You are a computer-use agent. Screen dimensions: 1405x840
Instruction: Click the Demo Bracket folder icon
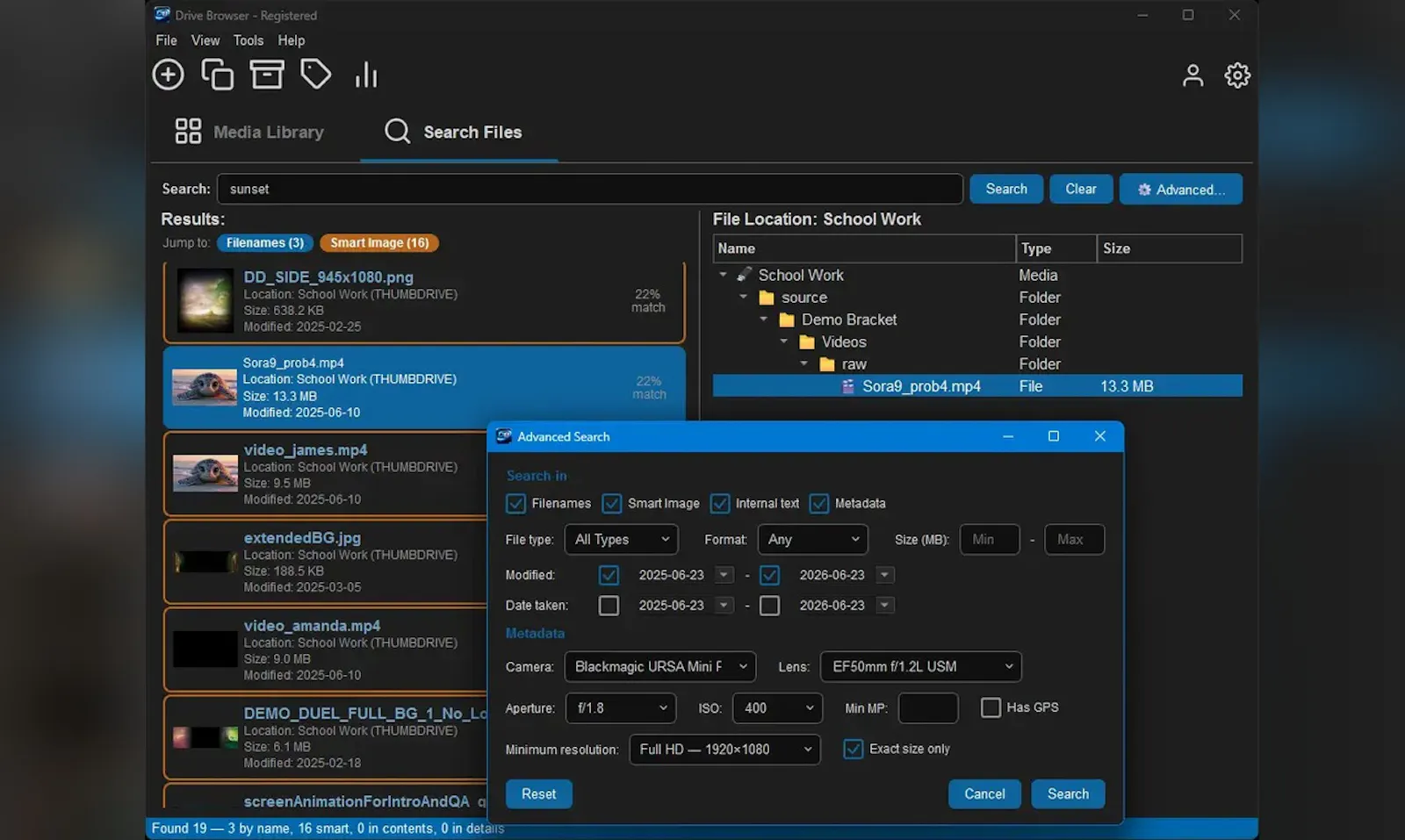click(x=787, y=319)
